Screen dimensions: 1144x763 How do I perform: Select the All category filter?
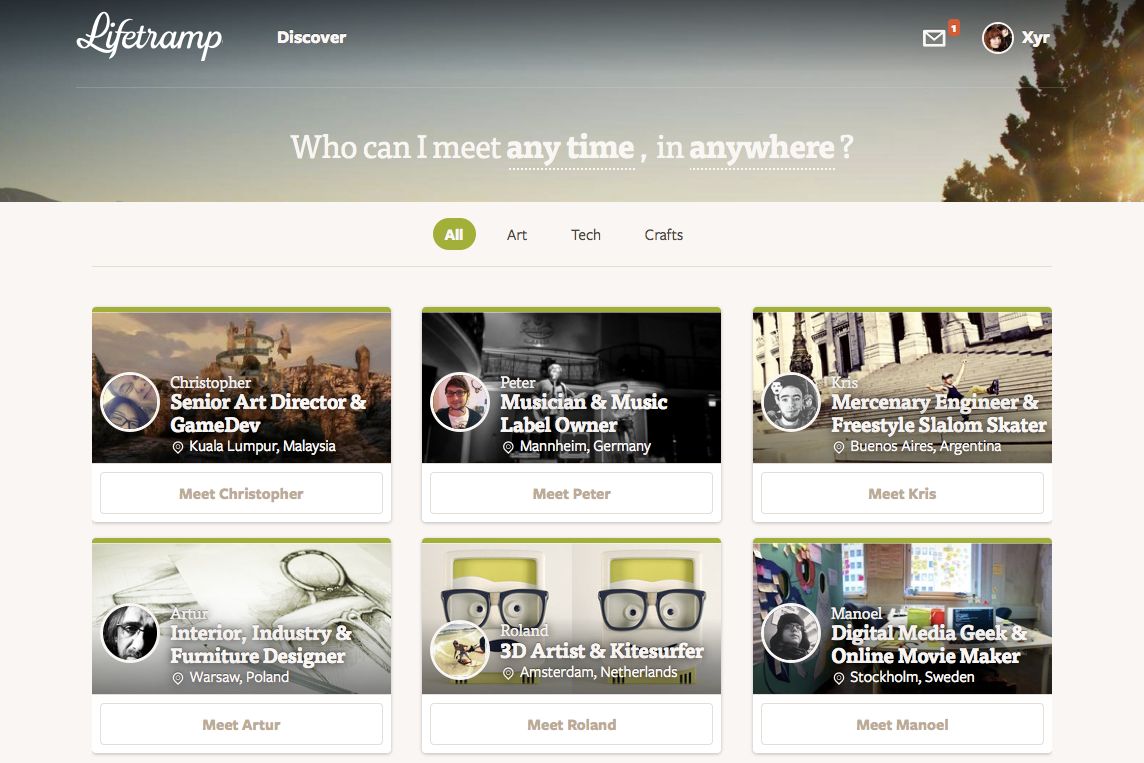tap(454, 234)
